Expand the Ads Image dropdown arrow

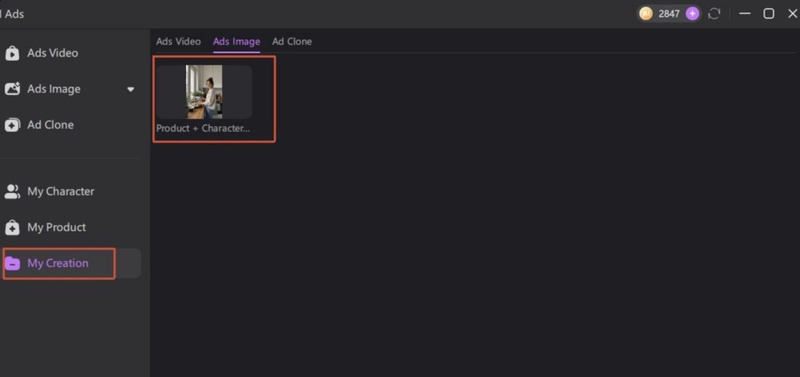coord(131,89)
